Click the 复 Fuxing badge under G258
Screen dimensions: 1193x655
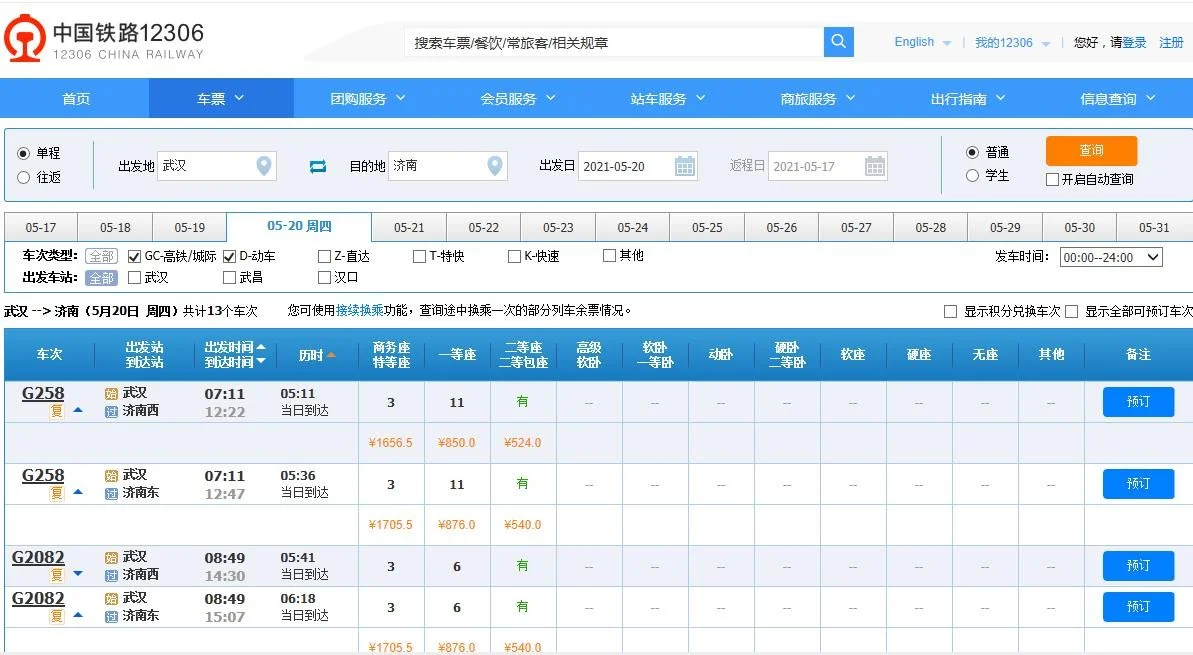(x=56, y=409)
